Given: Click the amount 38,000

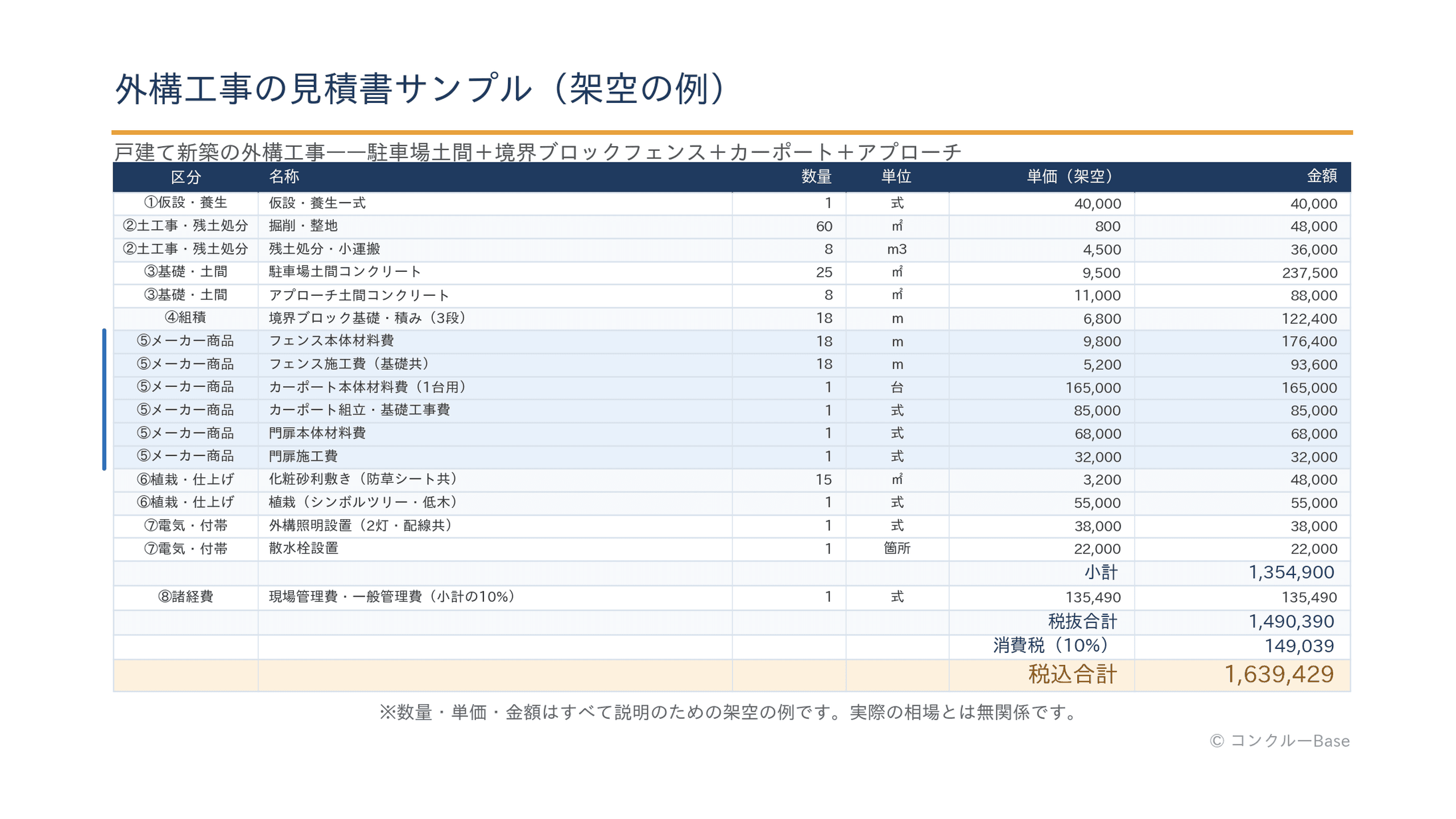Looking at the screenshot, I should (1313, 527).
